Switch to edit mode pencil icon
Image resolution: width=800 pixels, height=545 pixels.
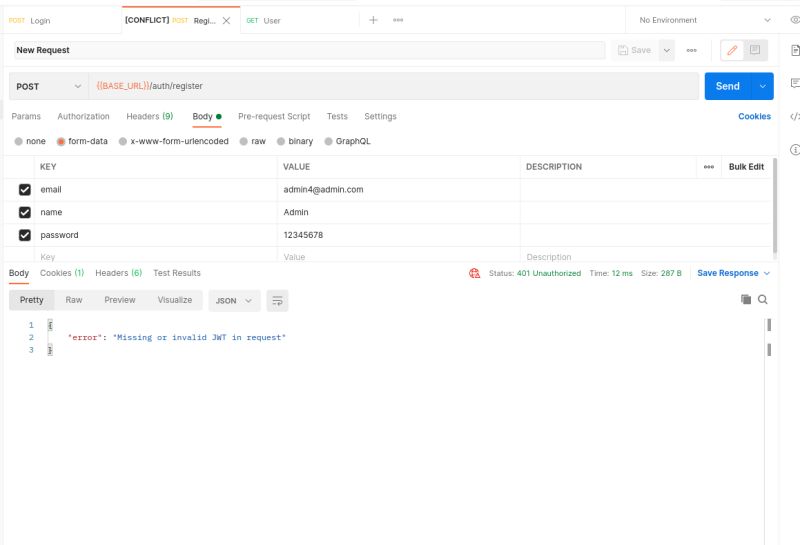tap(732, 50)
